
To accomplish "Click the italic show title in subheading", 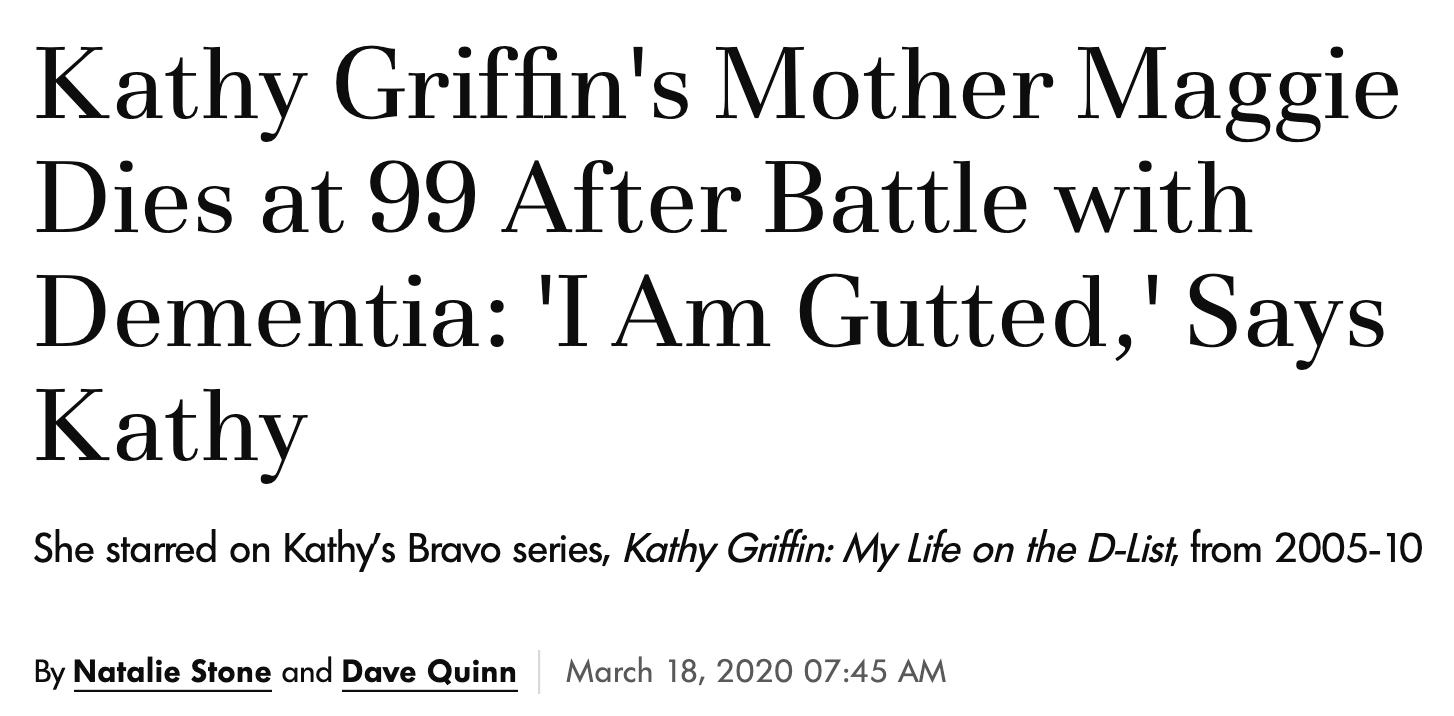I will click(x=898, y=549).
